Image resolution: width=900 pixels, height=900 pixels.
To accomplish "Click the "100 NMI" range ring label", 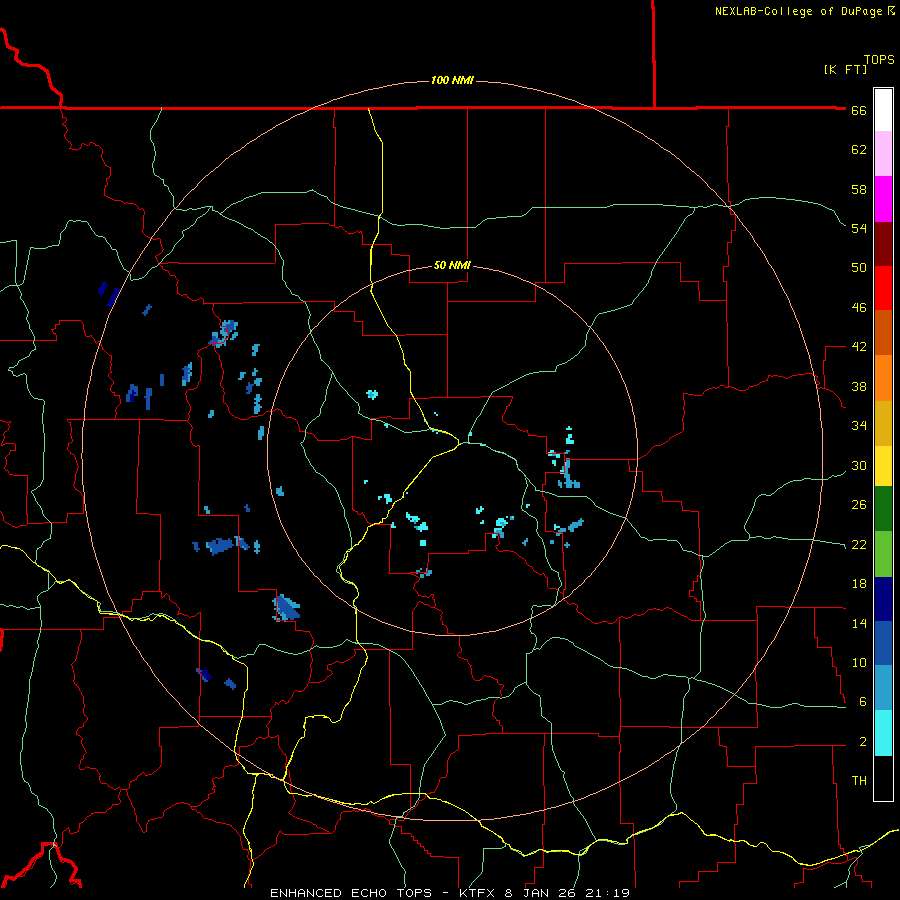I will 452,80.
